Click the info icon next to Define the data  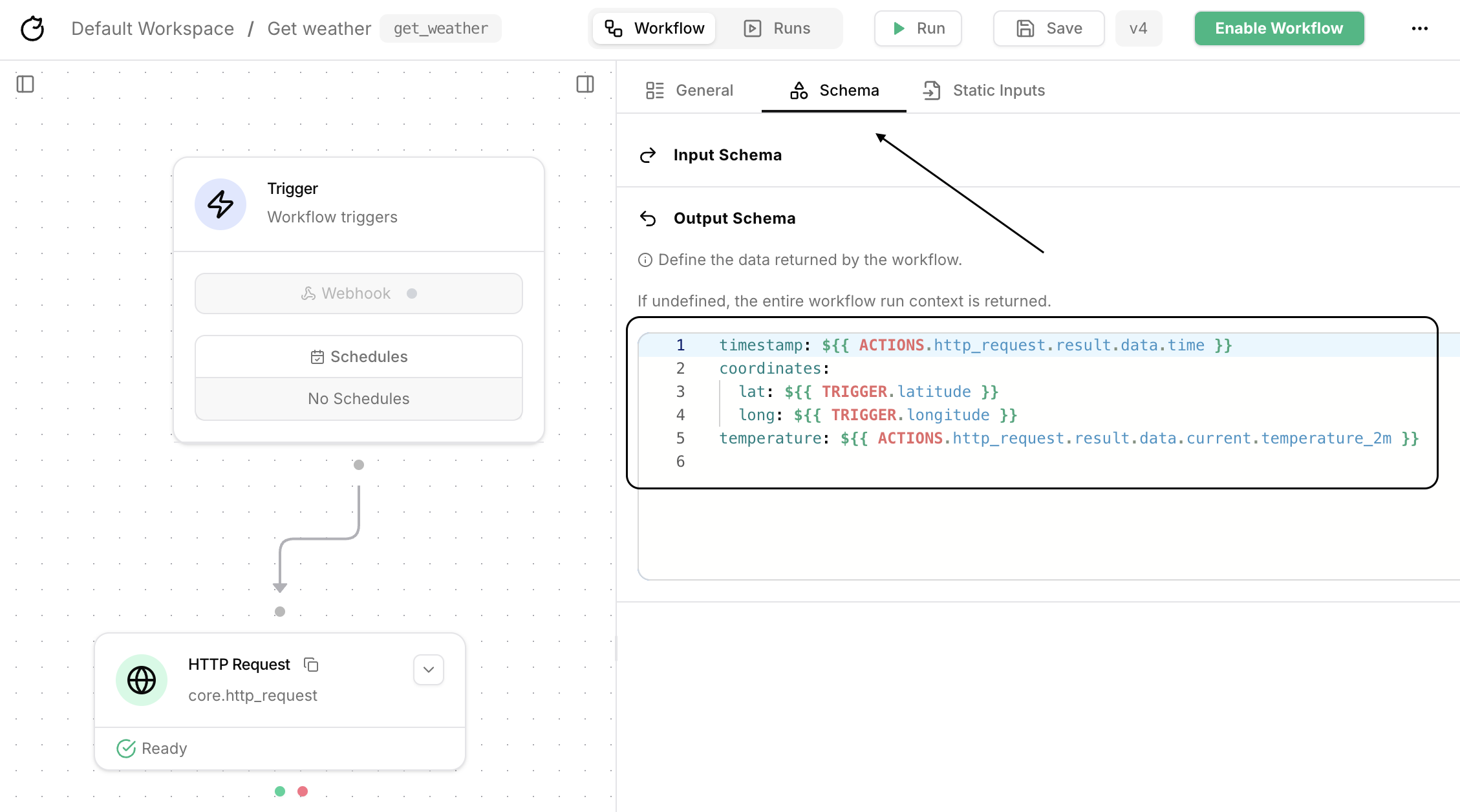coord(645,260)
